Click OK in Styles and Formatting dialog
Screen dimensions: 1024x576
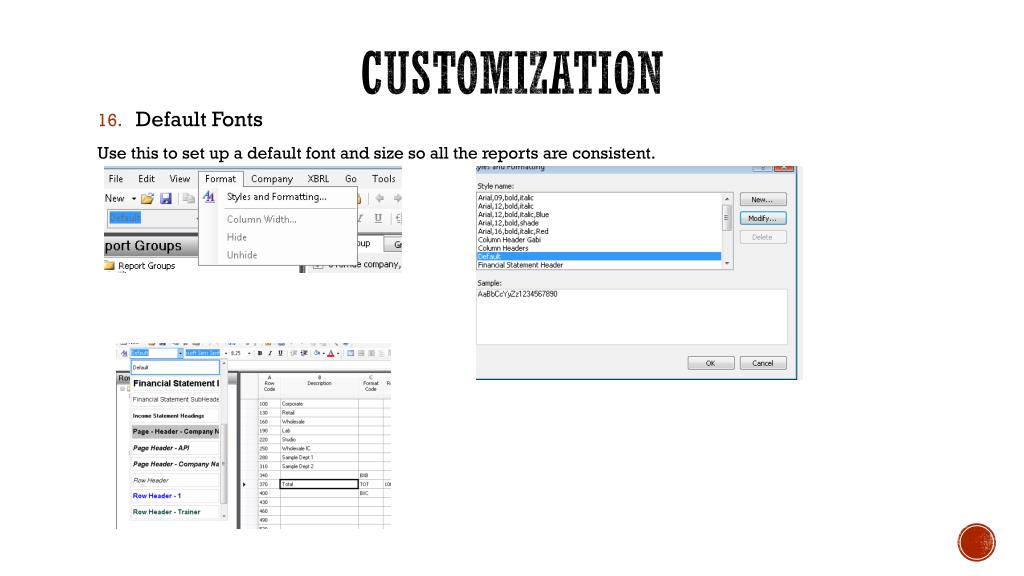[711, 363]
